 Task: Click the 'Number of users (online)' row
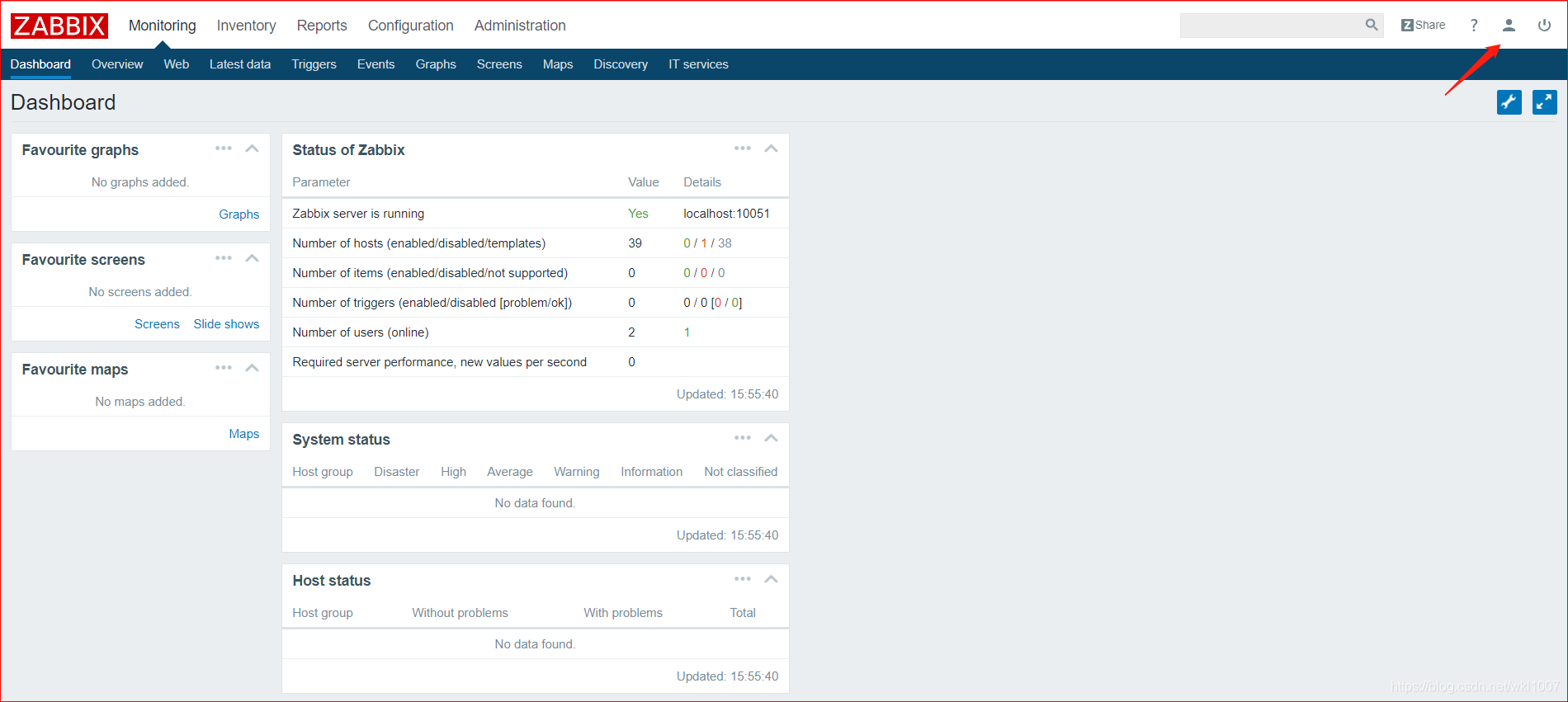[535, 332]
